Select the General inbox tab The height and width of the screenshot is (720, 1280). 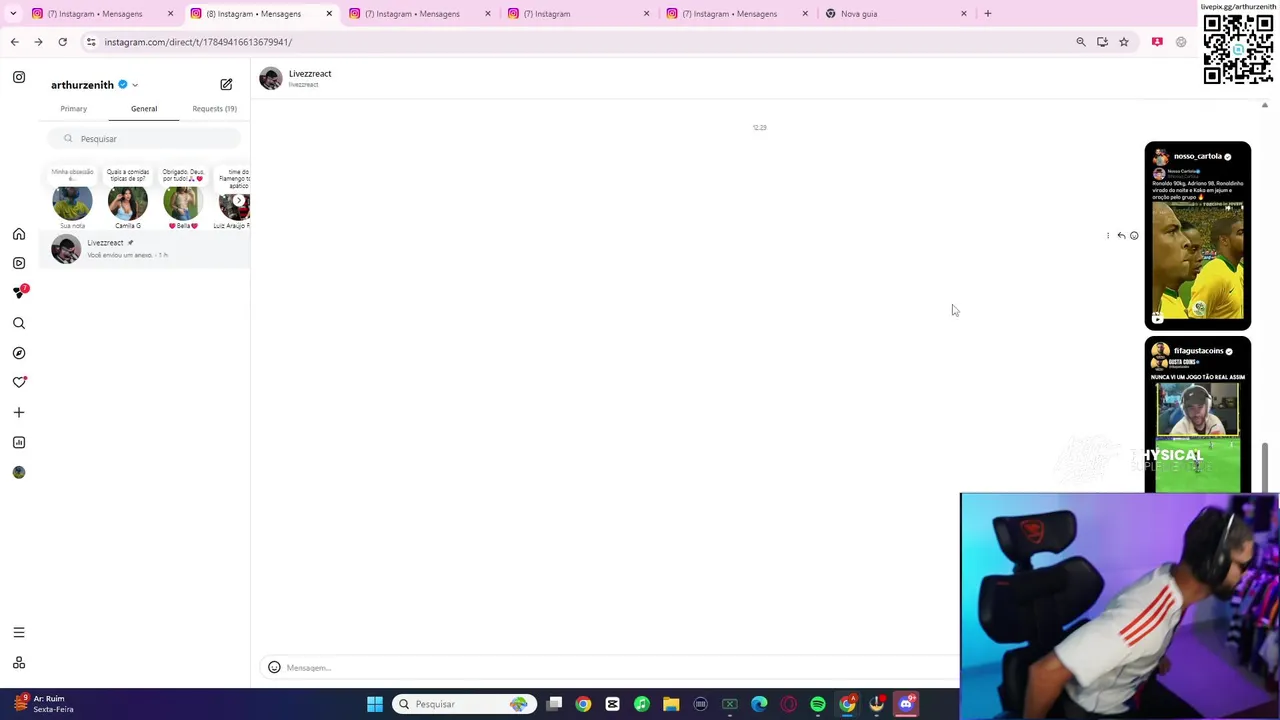[x=144, y=108]
